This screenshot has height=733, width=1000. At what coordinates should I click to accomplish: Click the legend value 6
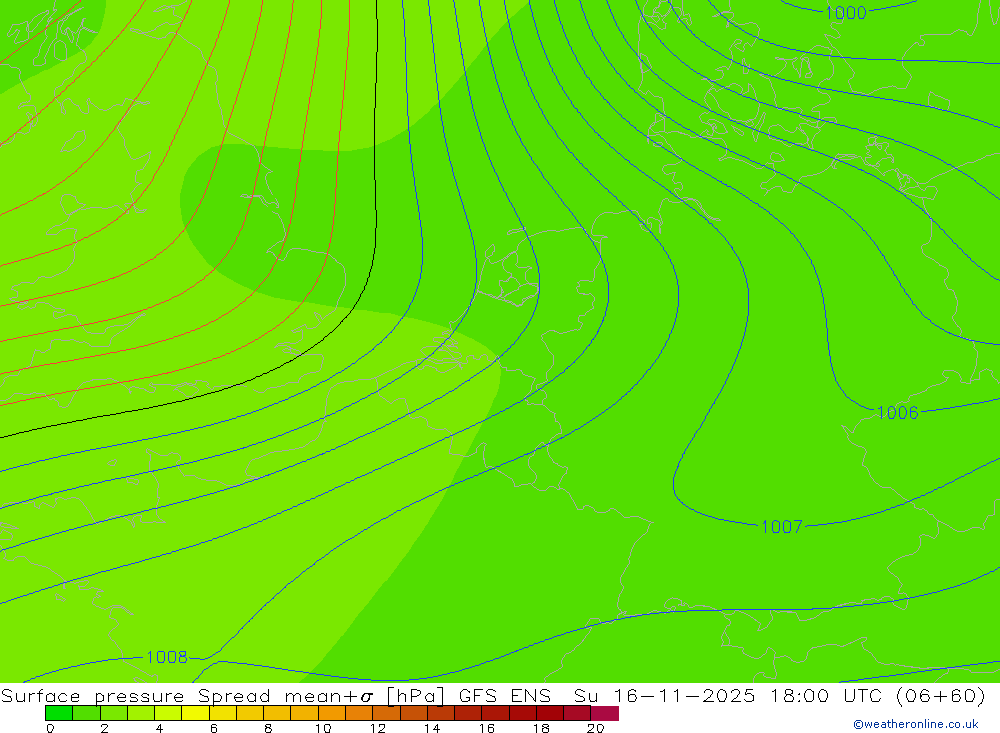pos(214,728)
